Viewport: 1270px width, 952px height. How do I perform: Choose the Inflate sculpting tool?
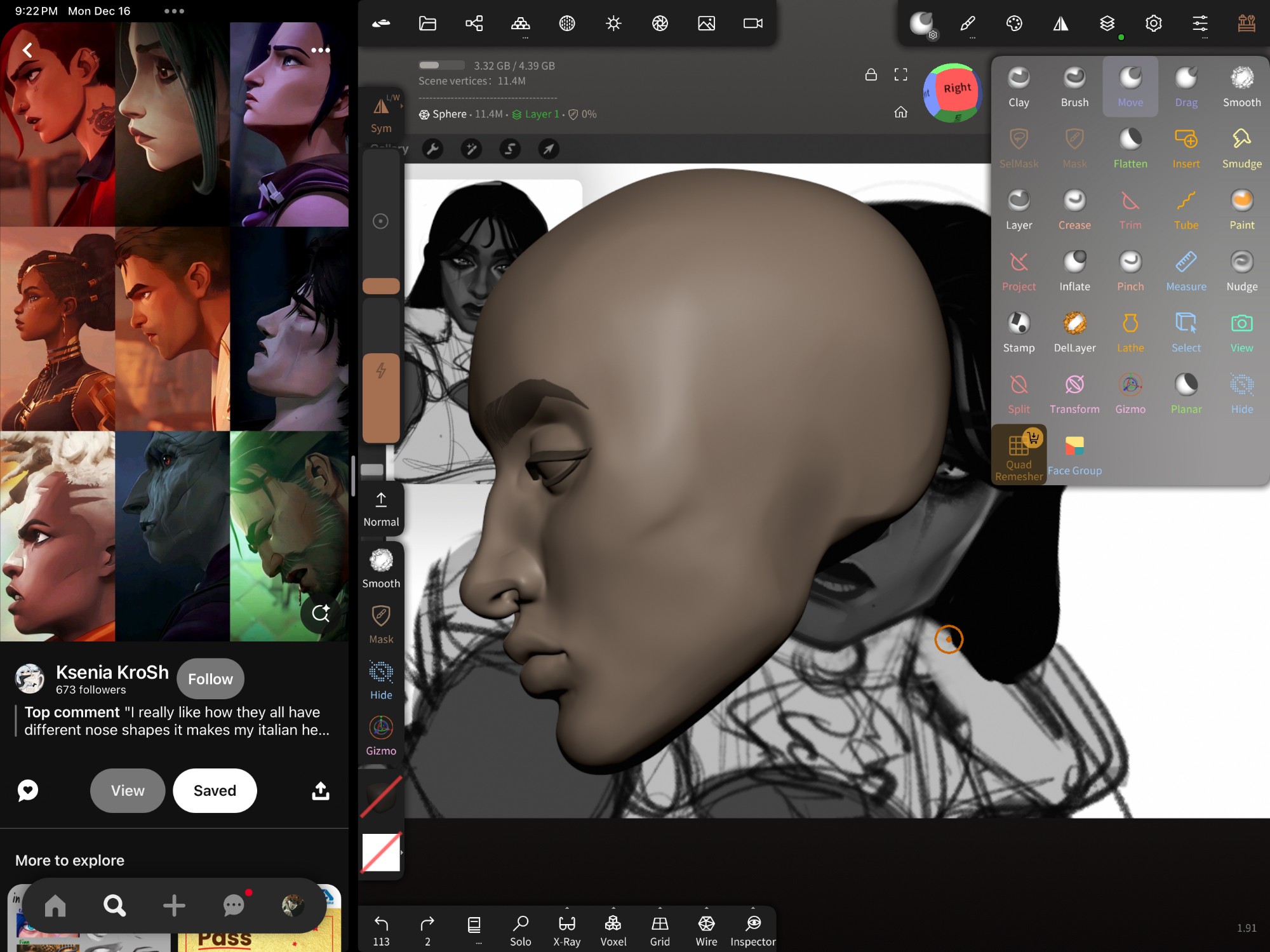(1074, 271)
